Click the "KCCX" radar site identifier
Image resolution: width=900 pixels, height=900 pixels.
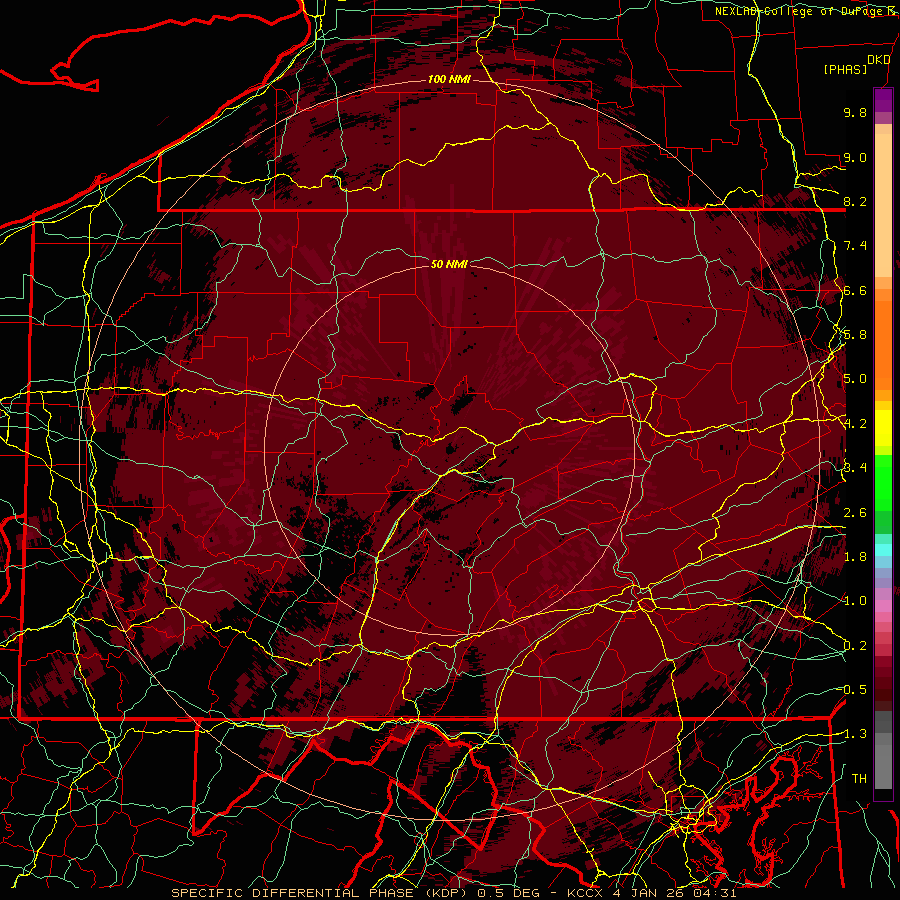584,893
